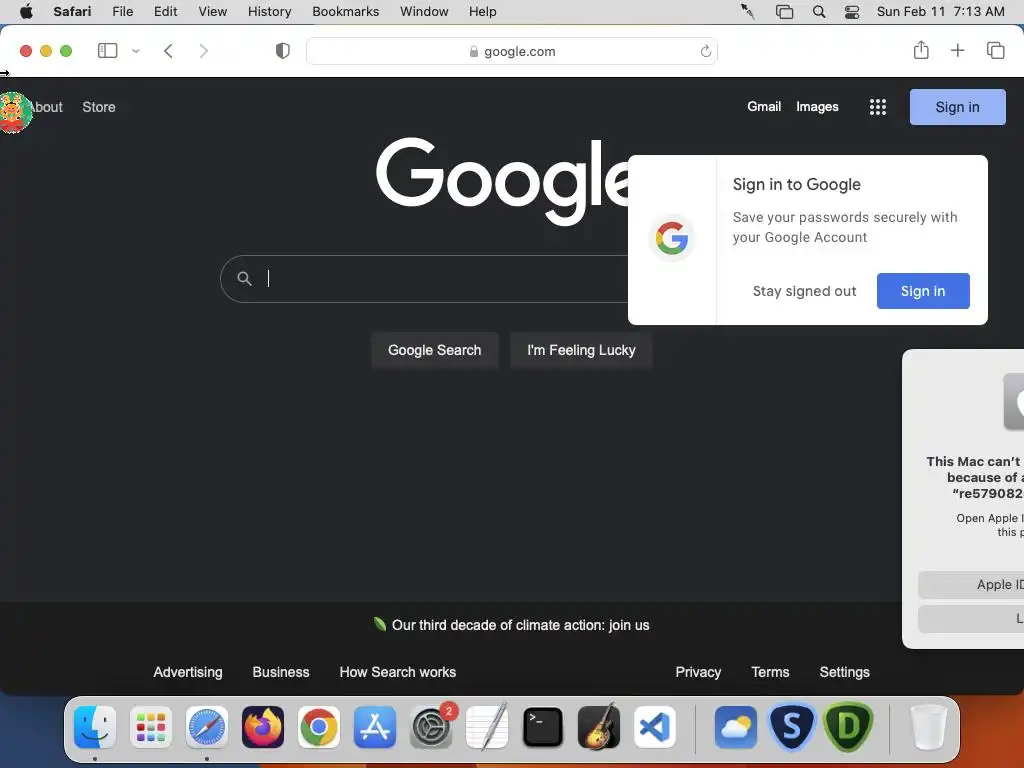Screen dimensions: 1024x768
Task: Open the privacy report shield icon
Action: (x=283, y=51)
